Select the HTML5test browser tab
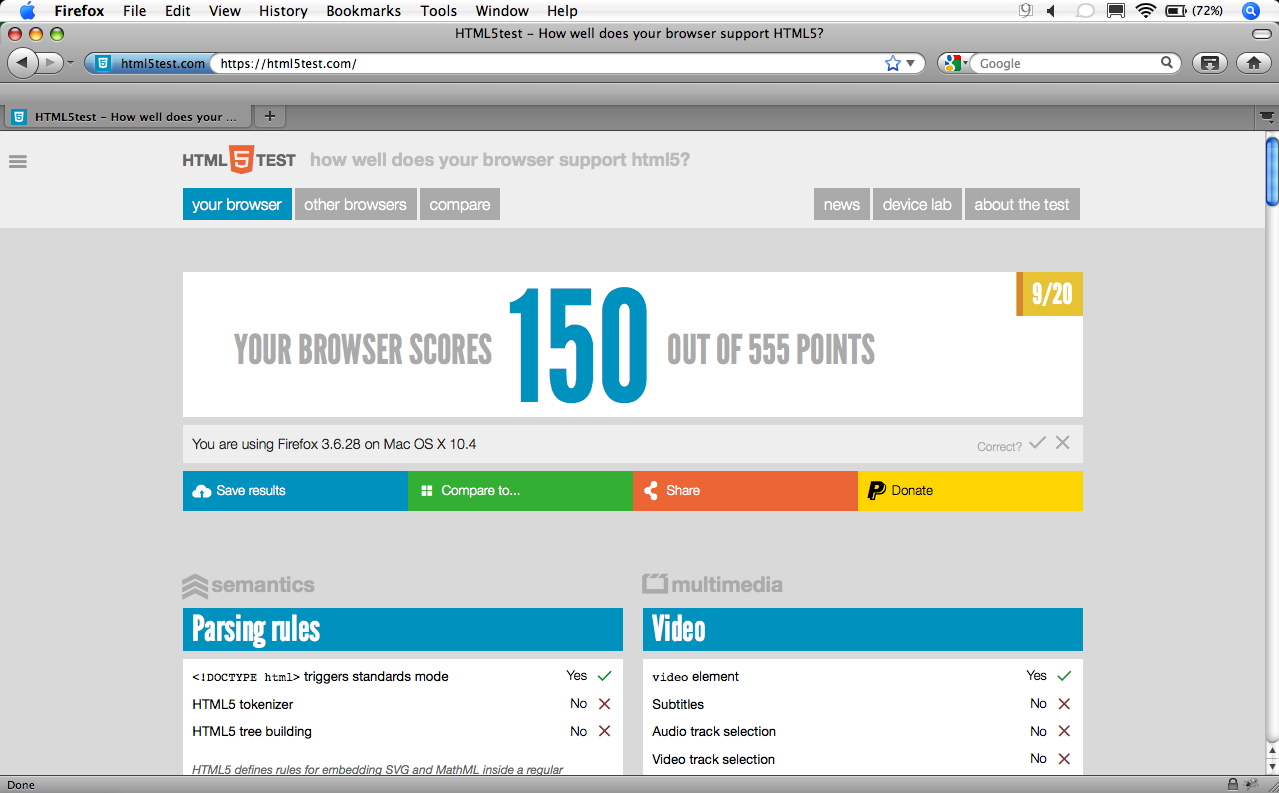1279x793 pixels. tap(126, 117)
